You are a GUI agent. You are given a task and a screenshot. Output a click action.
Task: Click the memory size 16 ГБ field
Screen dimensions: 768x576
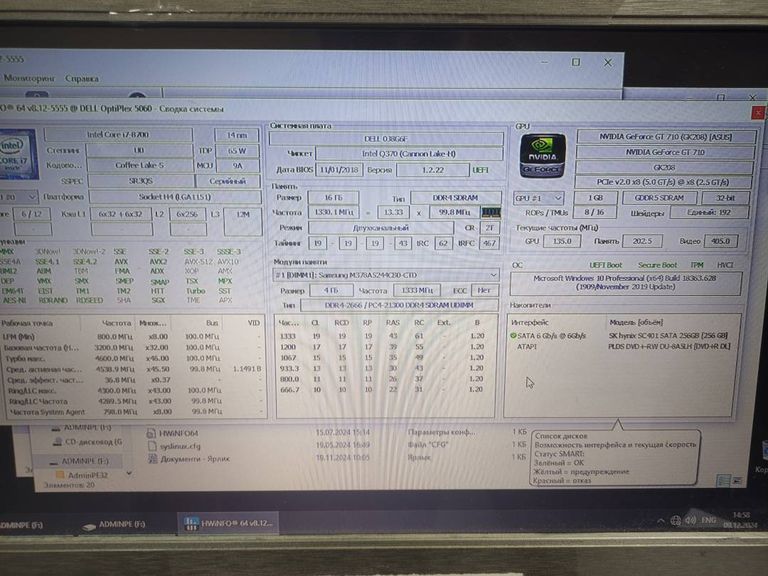click(x=333, y=197)
